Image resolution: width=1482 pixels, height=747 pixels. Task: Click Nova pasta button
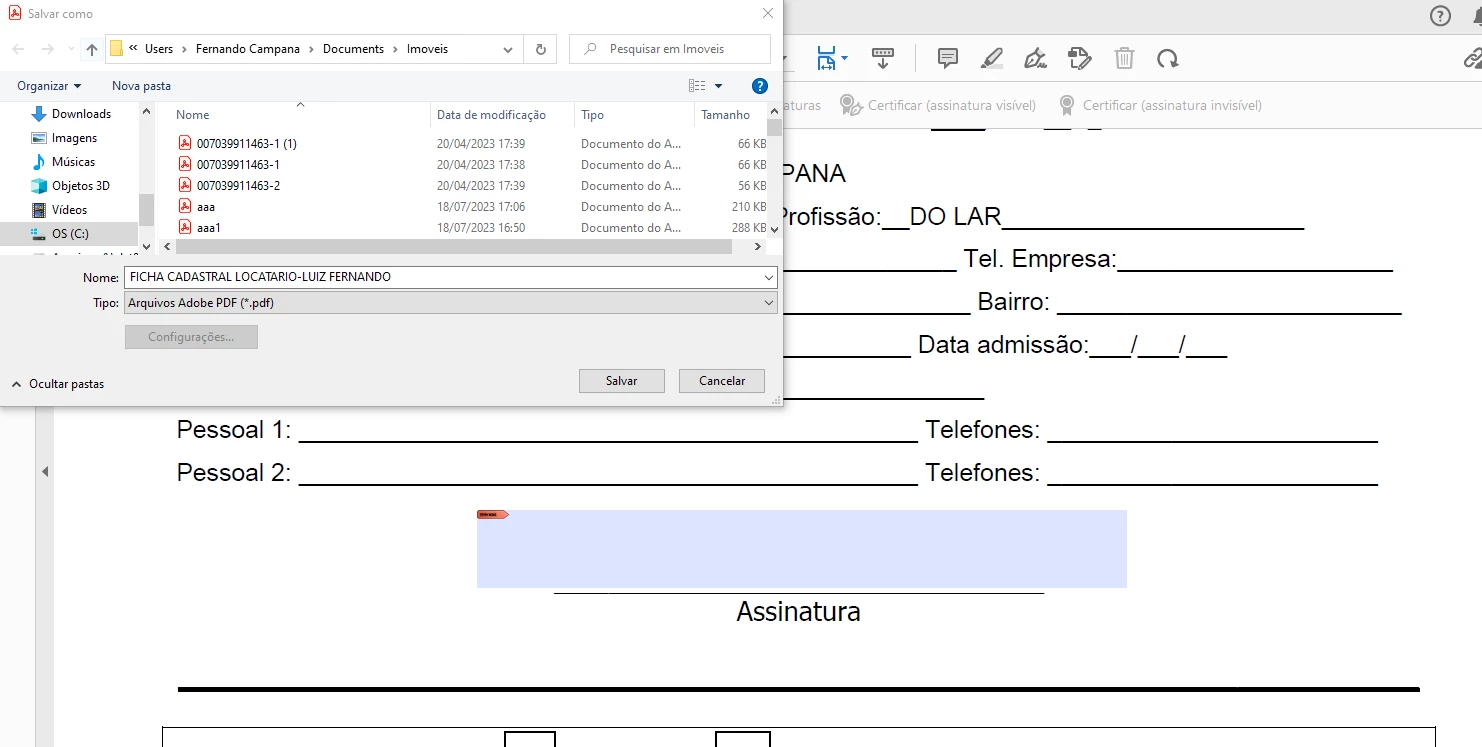(x=141, y=86)
